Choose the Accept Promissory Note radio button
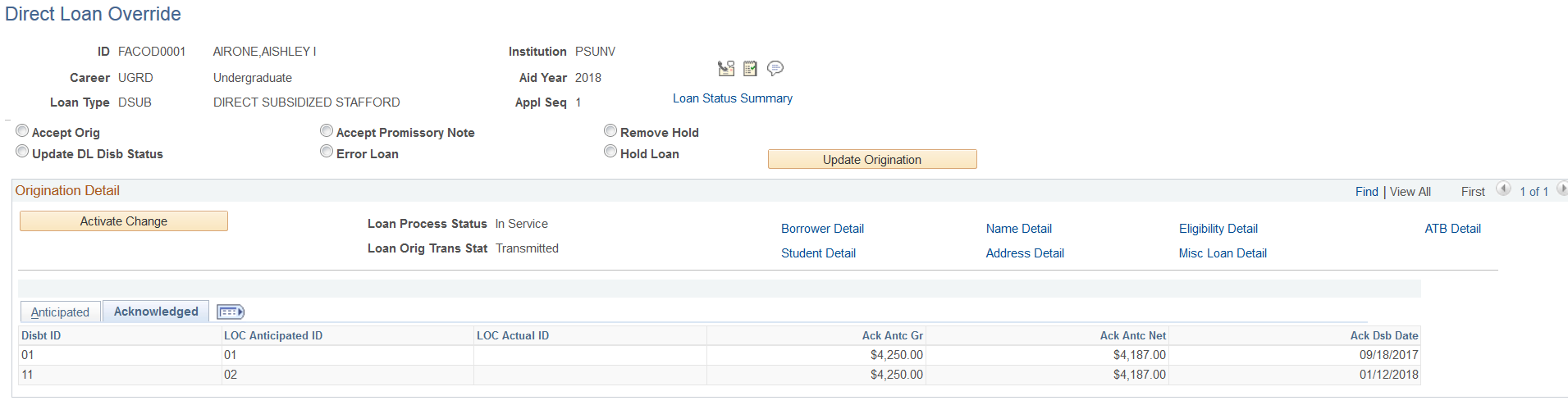This screenshot has height=405, width=1568. pos(327,131)
